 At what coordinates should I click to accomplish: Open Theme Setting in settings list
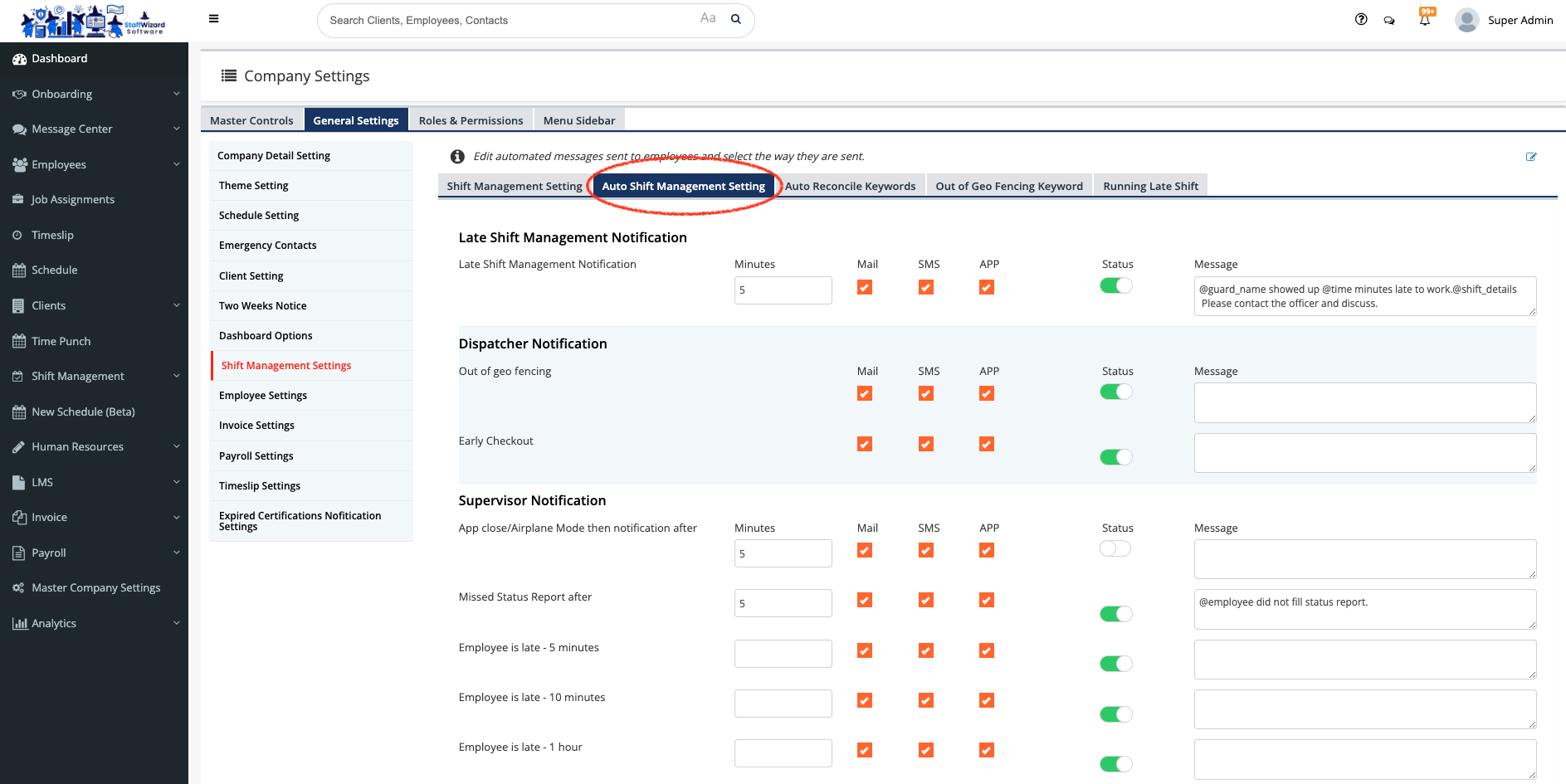point(254,185)
